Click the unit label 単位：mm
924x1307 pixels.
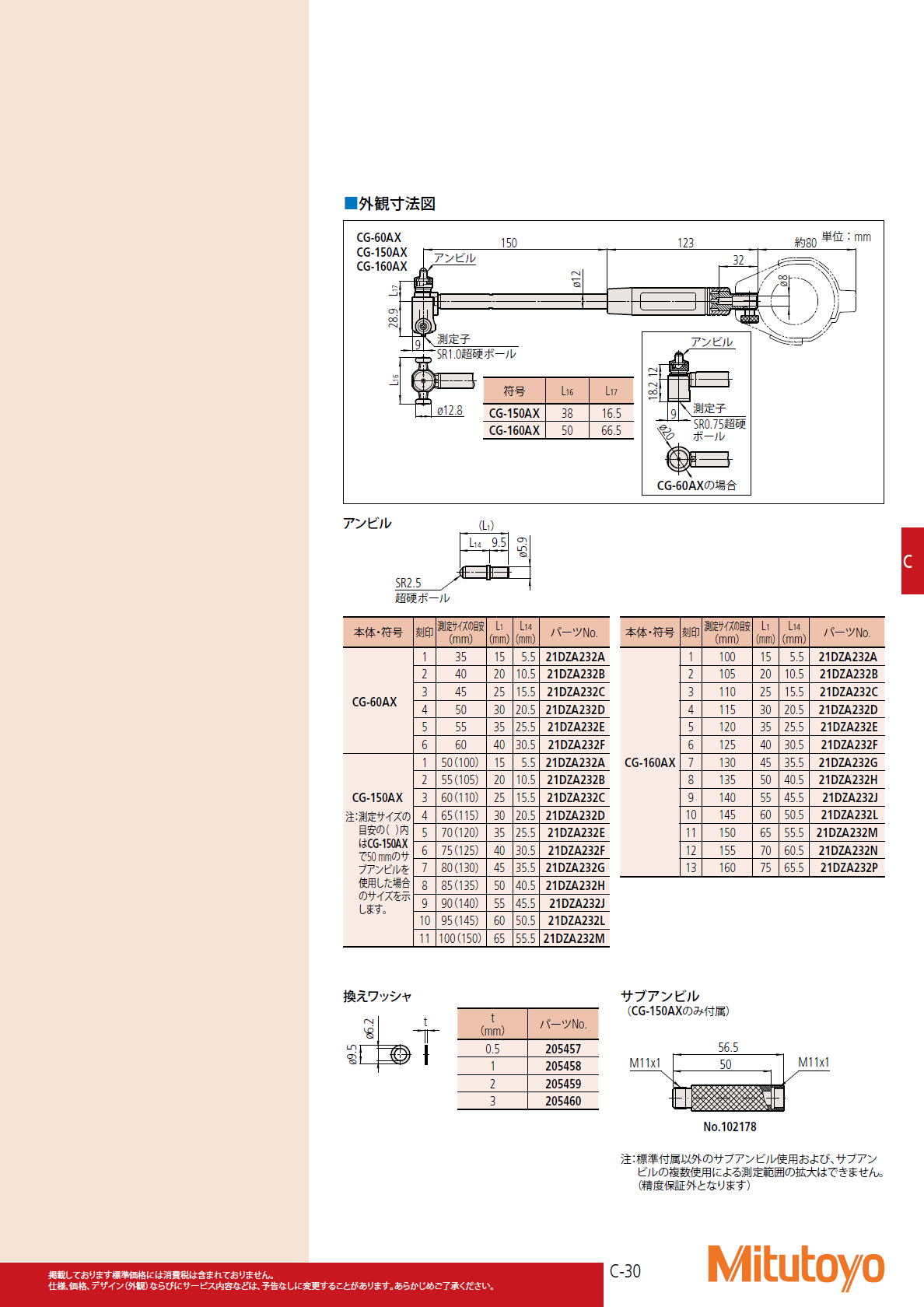846,237
